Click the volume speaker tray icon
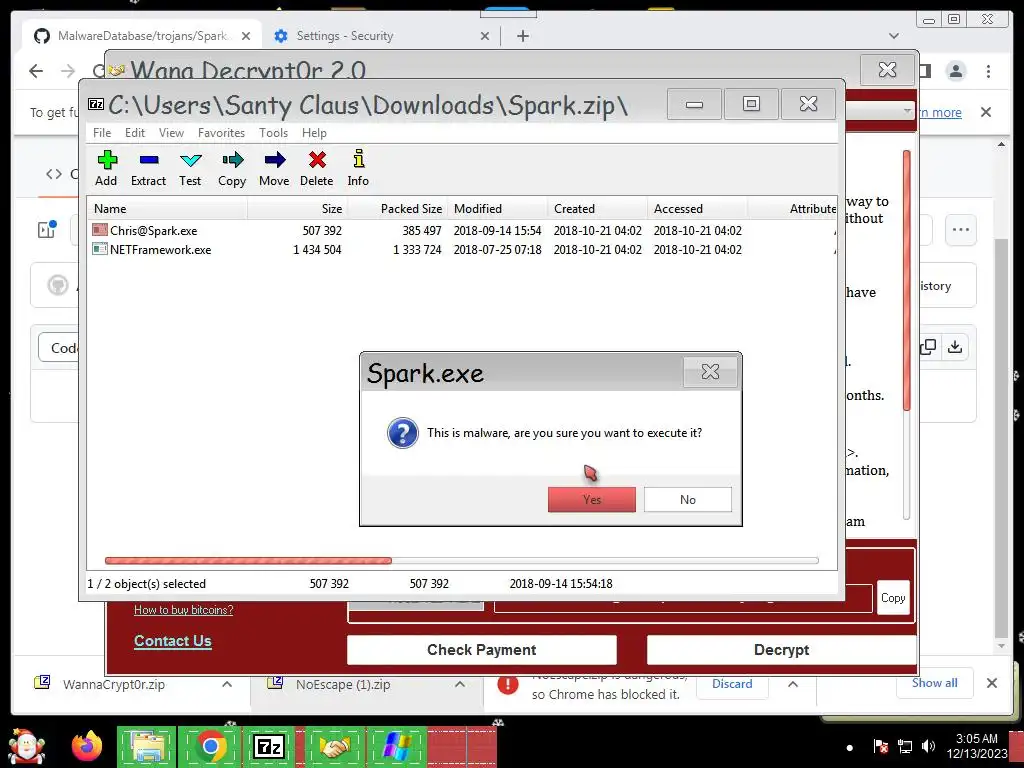This screenshot has width=1024, height=768. (927, 746)
